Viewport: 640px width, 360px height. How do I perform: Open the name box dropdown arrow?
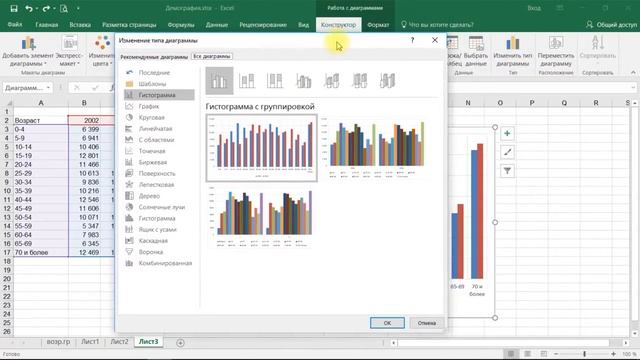[x=48, y=88]
